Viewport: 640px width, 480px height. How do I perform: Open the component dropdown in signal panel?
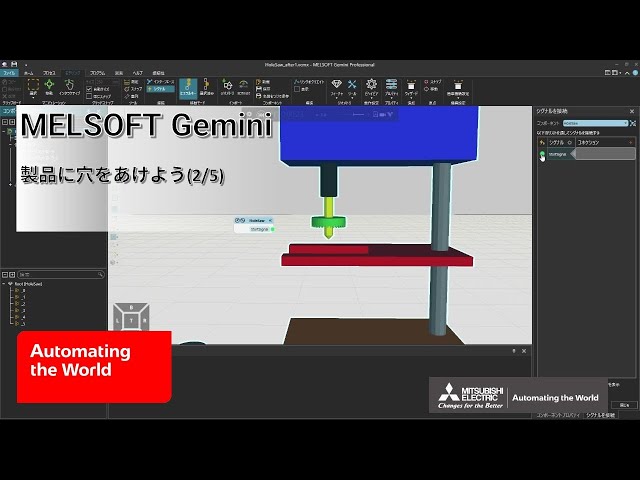(595, 123)
